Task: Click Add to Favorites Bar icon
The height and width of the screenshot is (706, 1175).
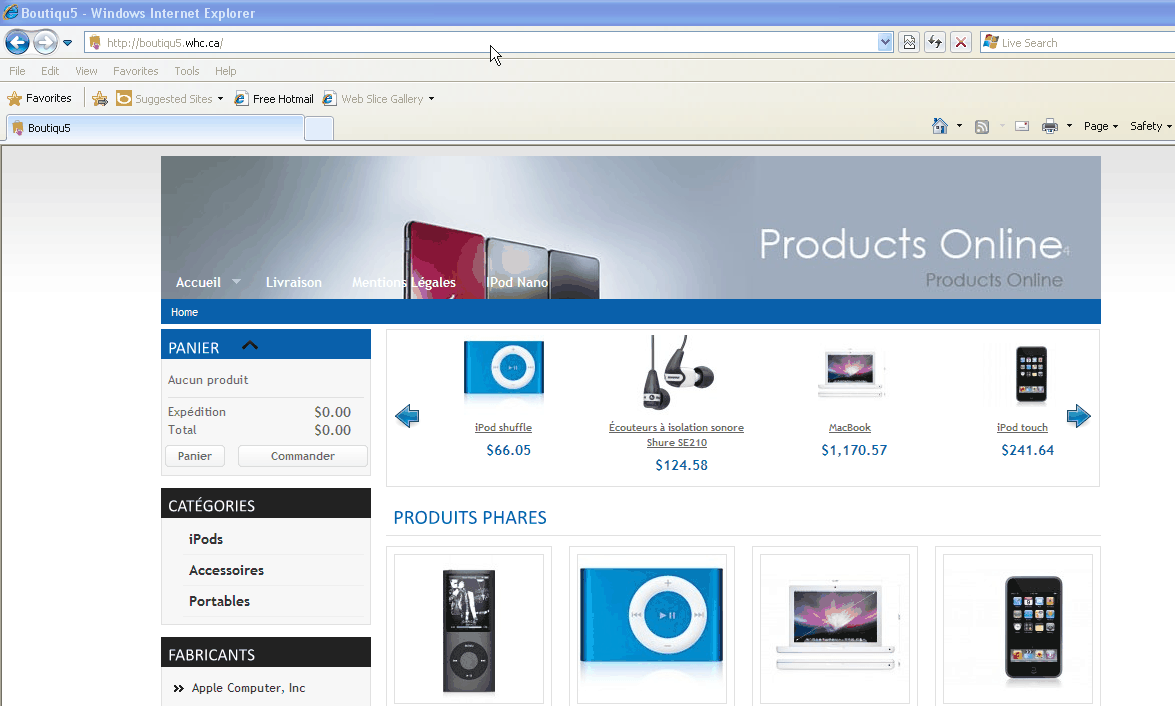Action: pos(100,99)
